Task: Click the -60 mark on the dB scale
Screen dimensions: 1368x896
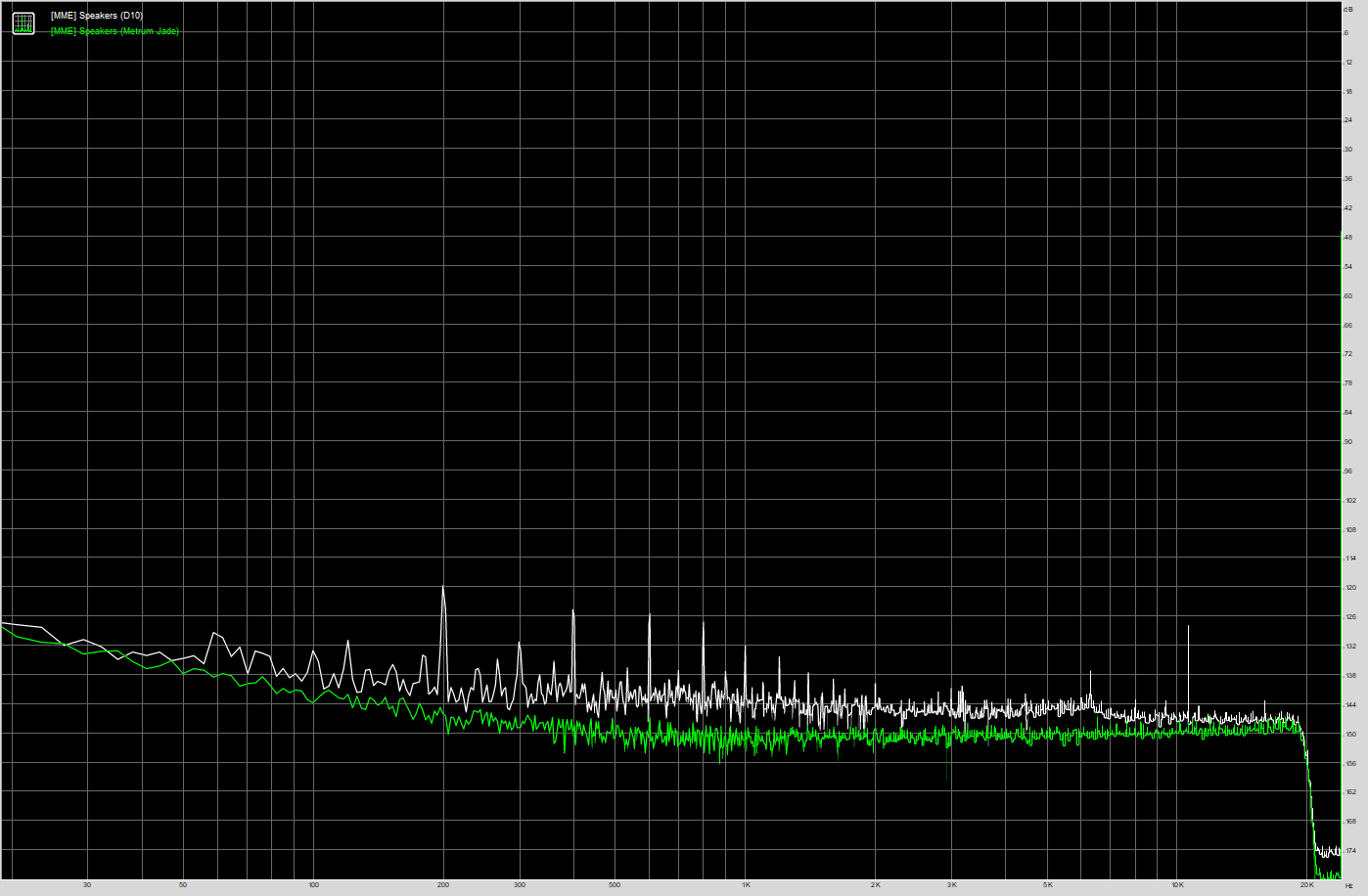Action: pyautogui.click(x=1347, y=295)
